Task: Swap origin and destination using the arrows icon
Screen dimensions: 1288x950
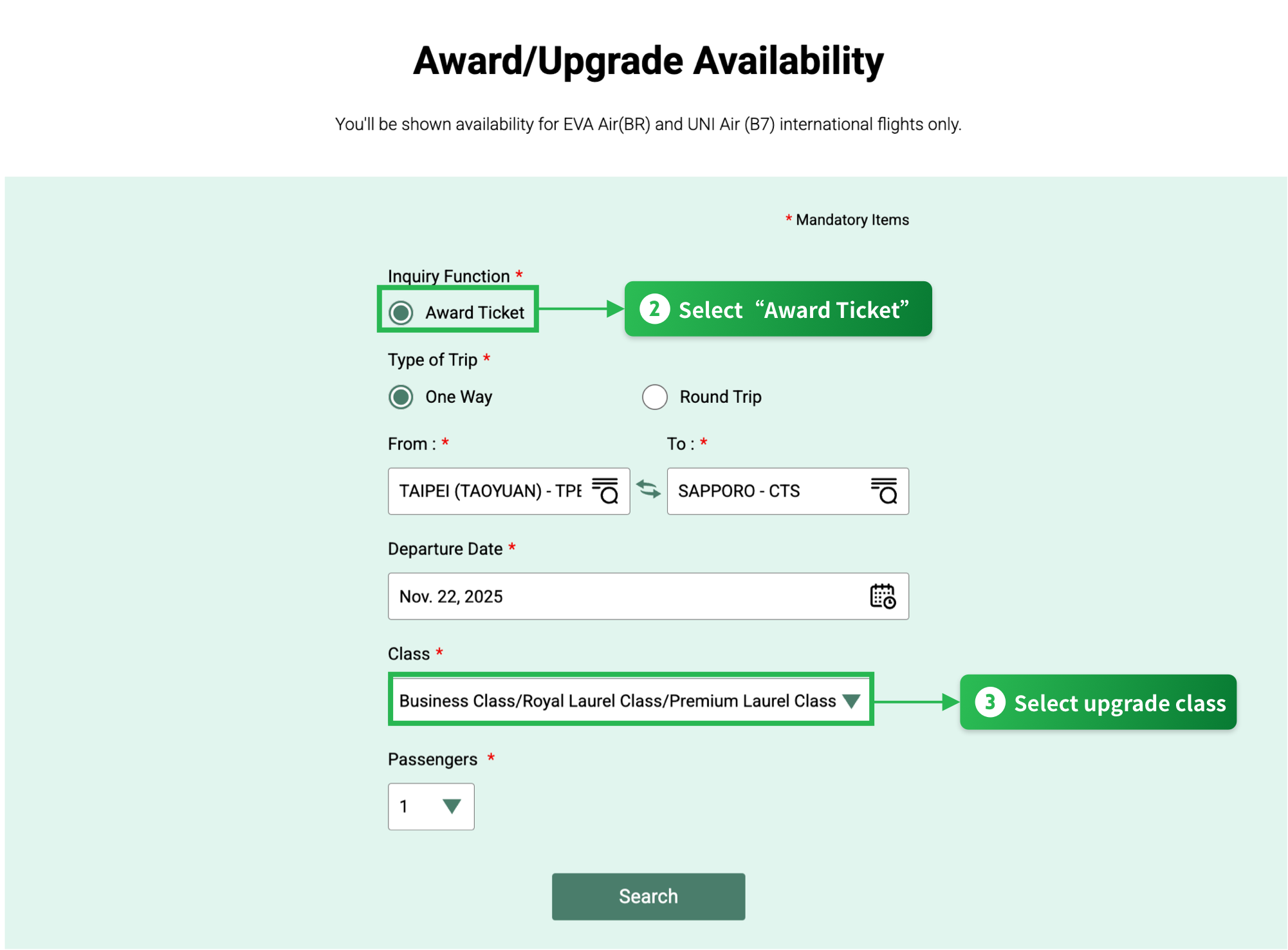Action: [x=649, y=490]
